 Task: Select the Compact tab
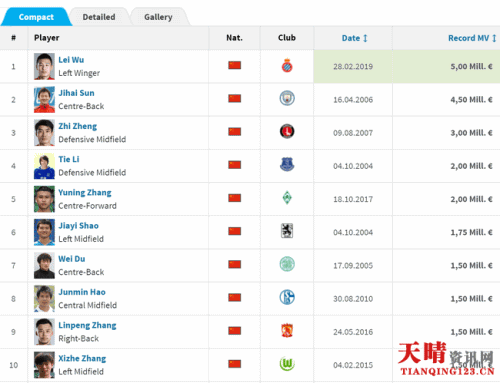point(36,17)
